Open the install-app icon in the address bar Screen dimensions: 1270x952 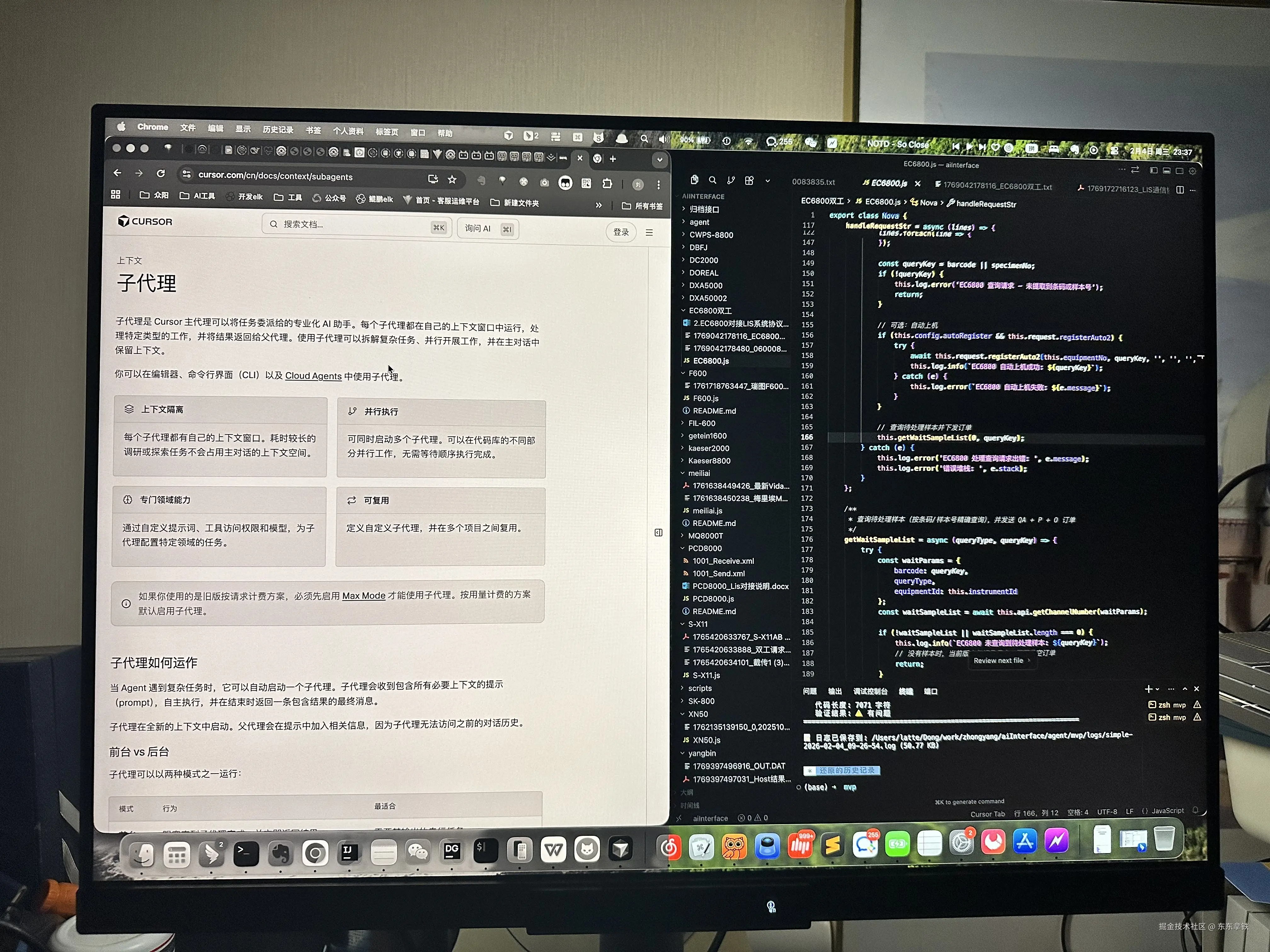pyautogui.click(x=433, y=179)
